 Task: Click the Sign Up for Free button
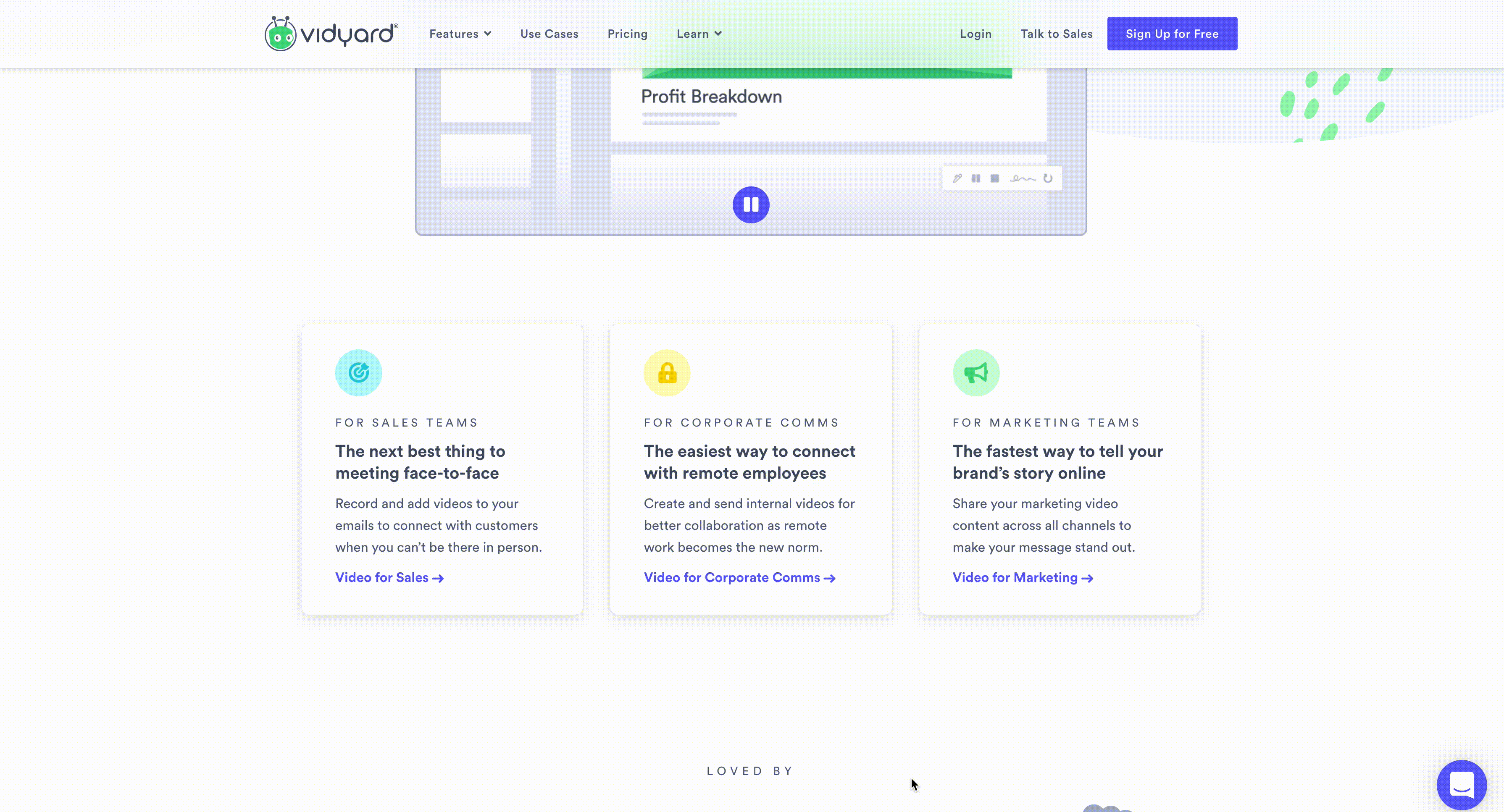(1172, 33)
